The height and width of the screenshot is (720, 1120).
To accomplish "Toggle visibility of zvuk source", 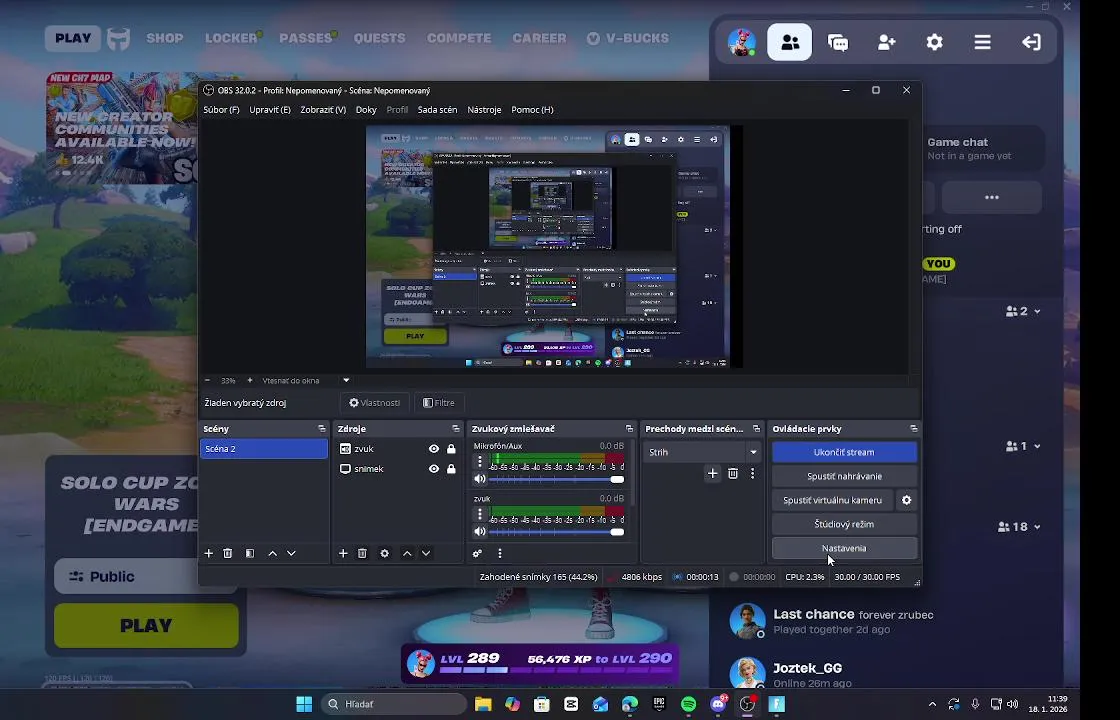I will 434,449.
